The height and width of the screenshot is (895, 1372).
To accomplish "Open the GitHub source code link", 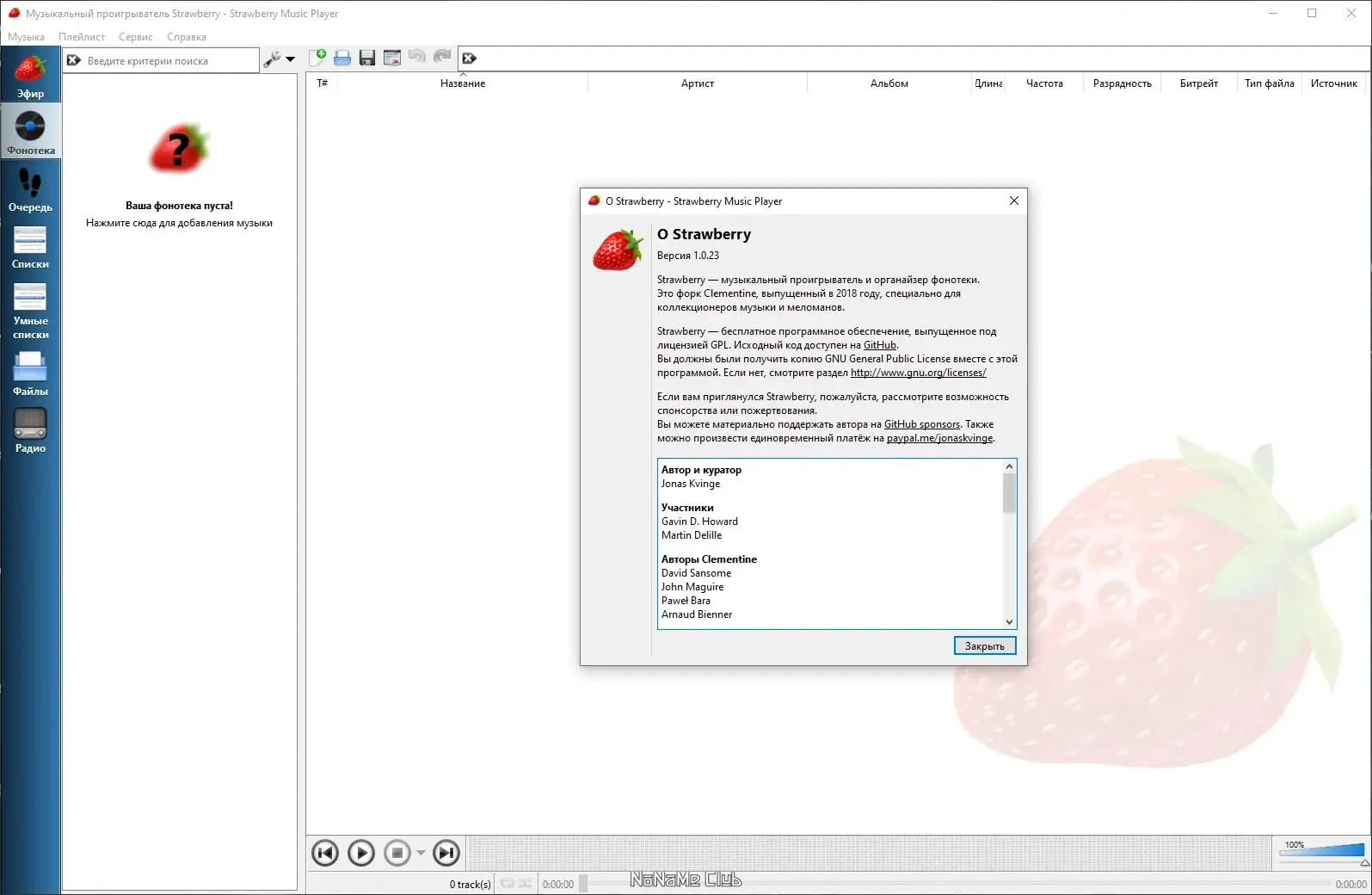I will pos(880,345).
